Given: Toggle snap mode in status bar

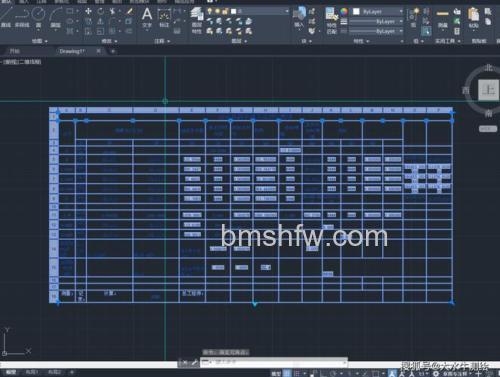Looking at the screenshot, I should coord(296,374).
